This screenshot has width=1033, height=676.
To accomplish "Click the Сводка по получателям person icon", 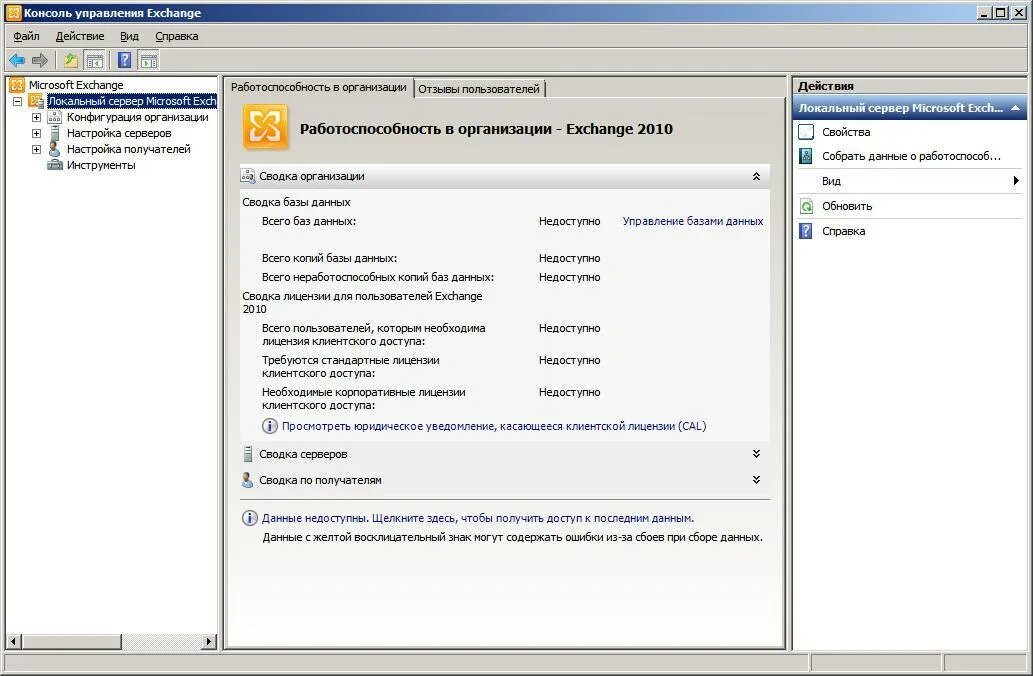I will click(x=248, y=480).
